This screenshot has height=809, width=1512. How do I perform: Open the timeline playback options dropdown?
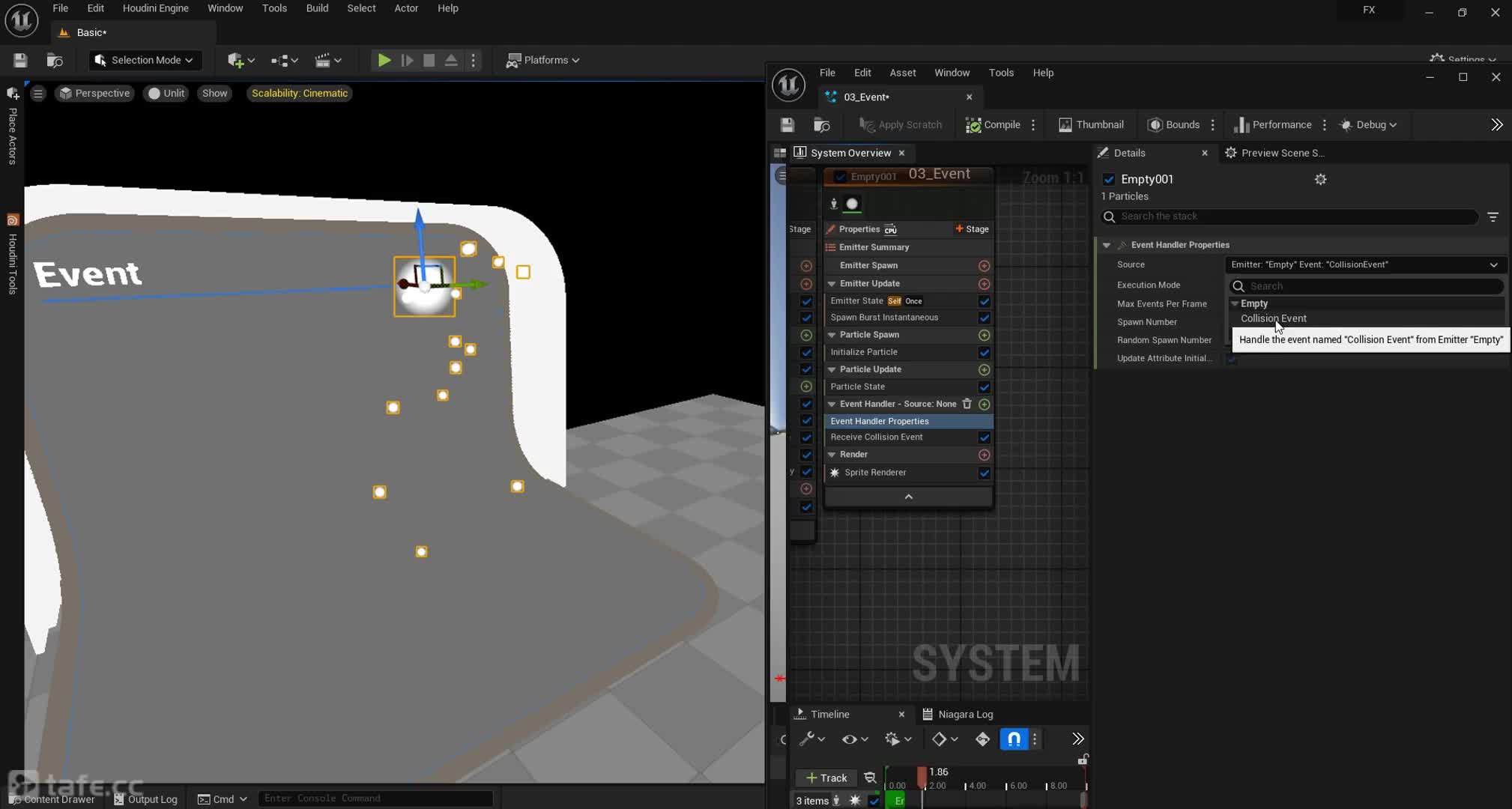[897, 739]
